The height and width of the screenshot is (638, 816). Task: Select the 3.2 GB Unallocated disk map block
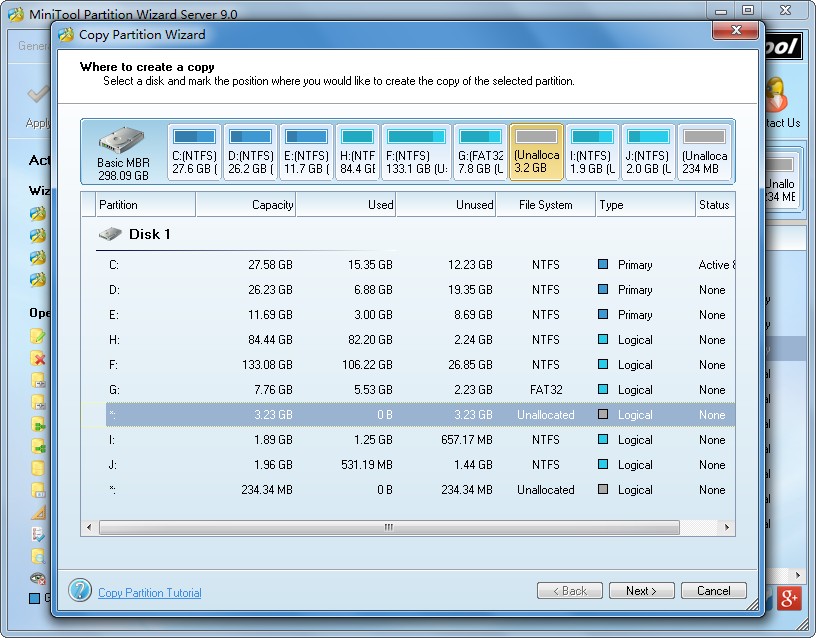coord(536,152)
